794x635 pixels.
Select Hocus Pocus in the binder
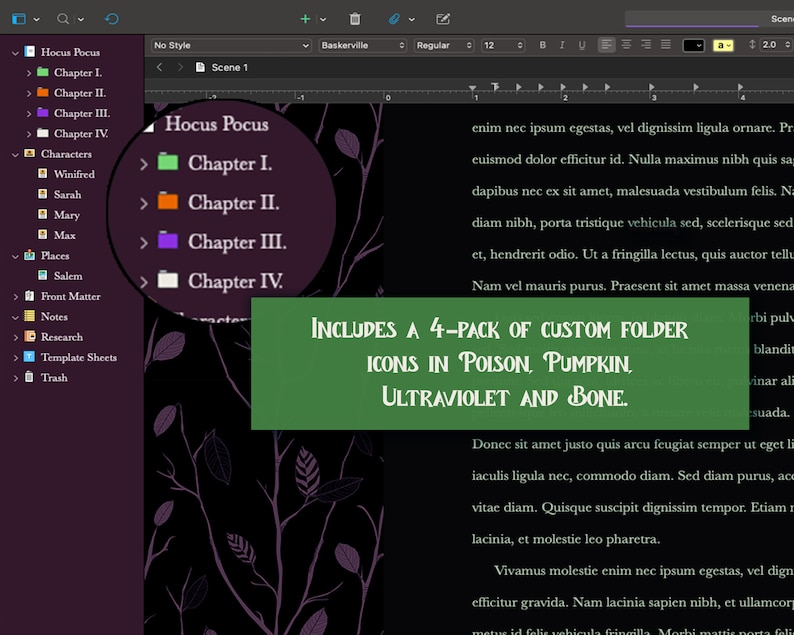tap(70, 52)
